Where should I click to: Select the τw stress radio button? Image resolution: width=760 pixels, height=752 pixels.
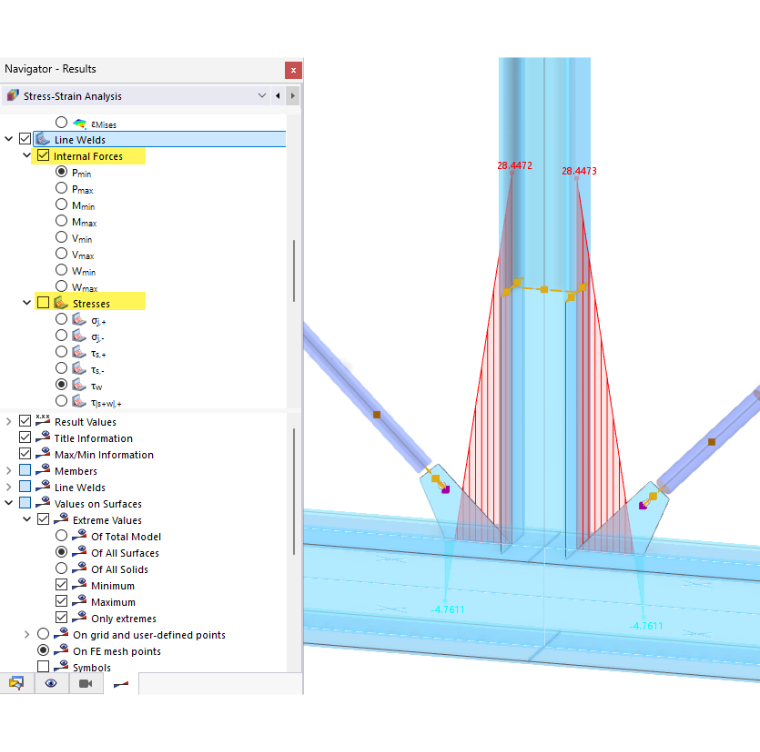point(61,384)
